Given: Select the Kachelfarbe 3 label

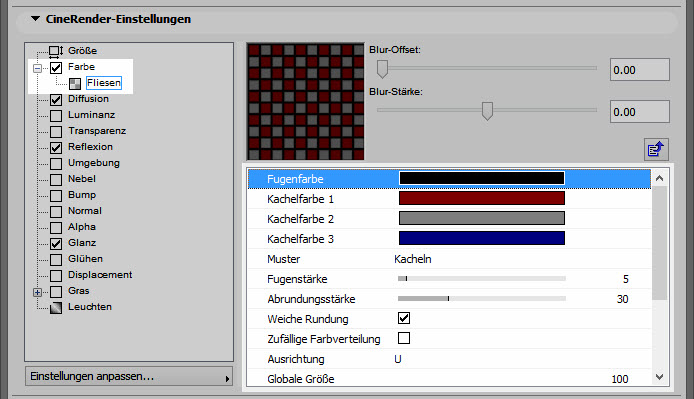Looking at the screenshot, I should pyautogui.click(x=300, y=239).
